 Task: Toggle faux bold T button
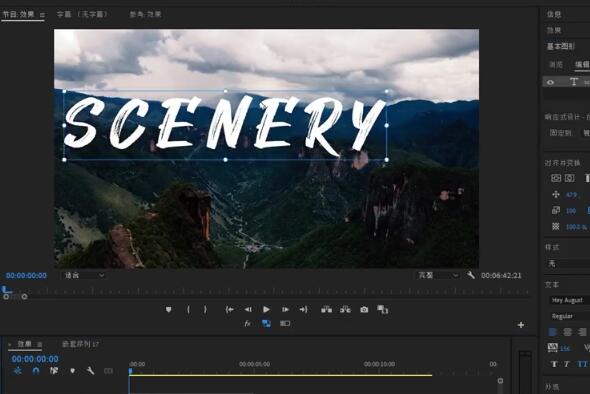(554, 364)
